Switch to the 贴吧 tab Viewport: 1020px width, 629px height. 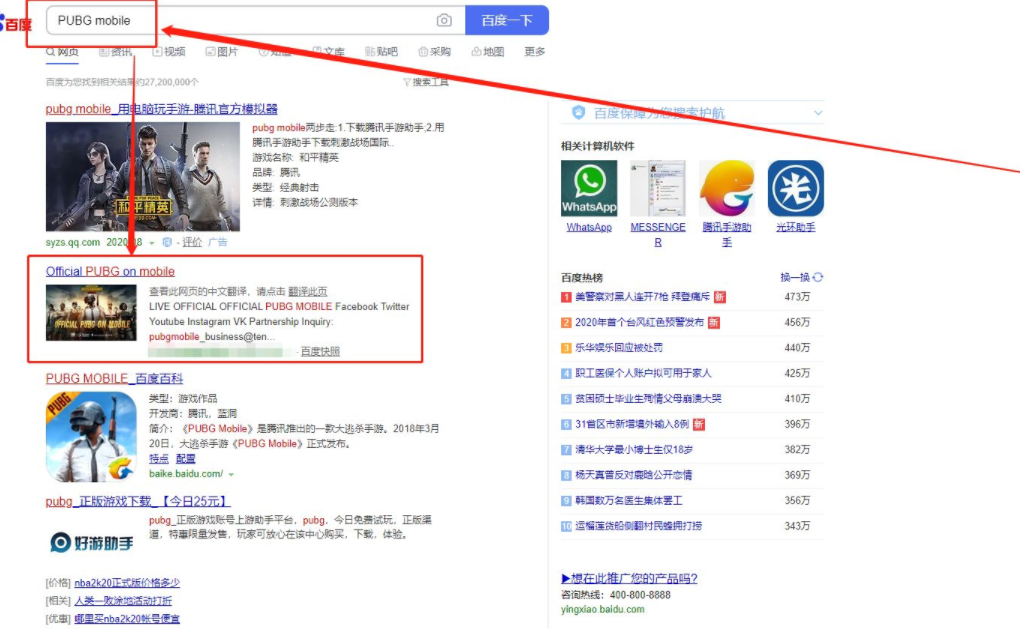click(381, 52)
